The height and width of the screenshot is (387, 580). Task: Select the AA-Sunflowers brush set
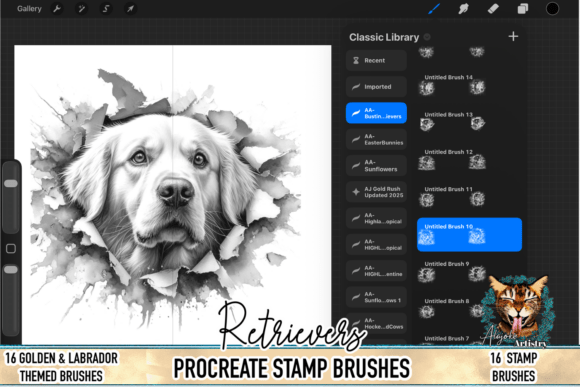(x=376, y=165)
